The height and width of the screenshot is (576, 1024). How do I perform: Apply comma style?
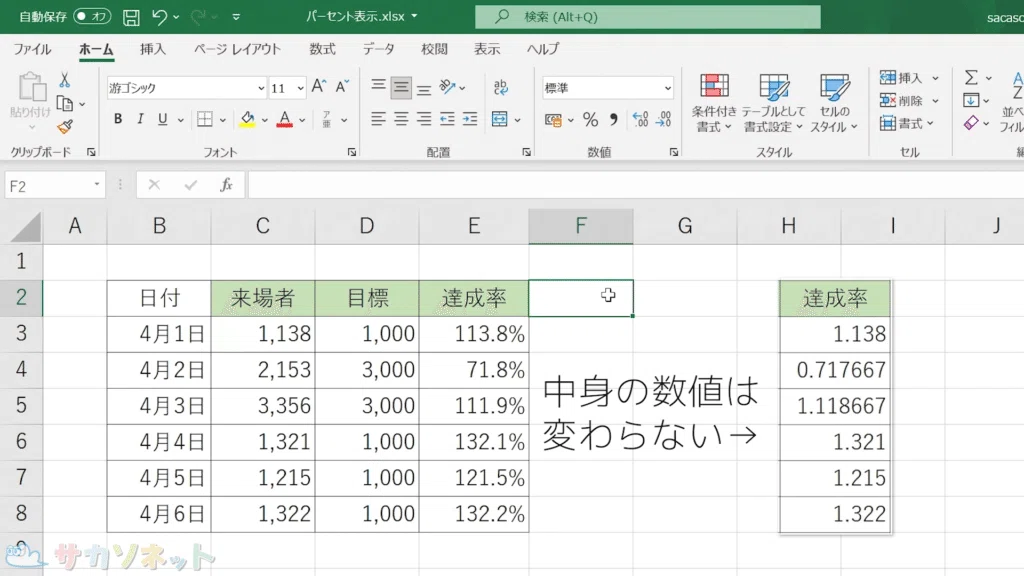(613, 120)
